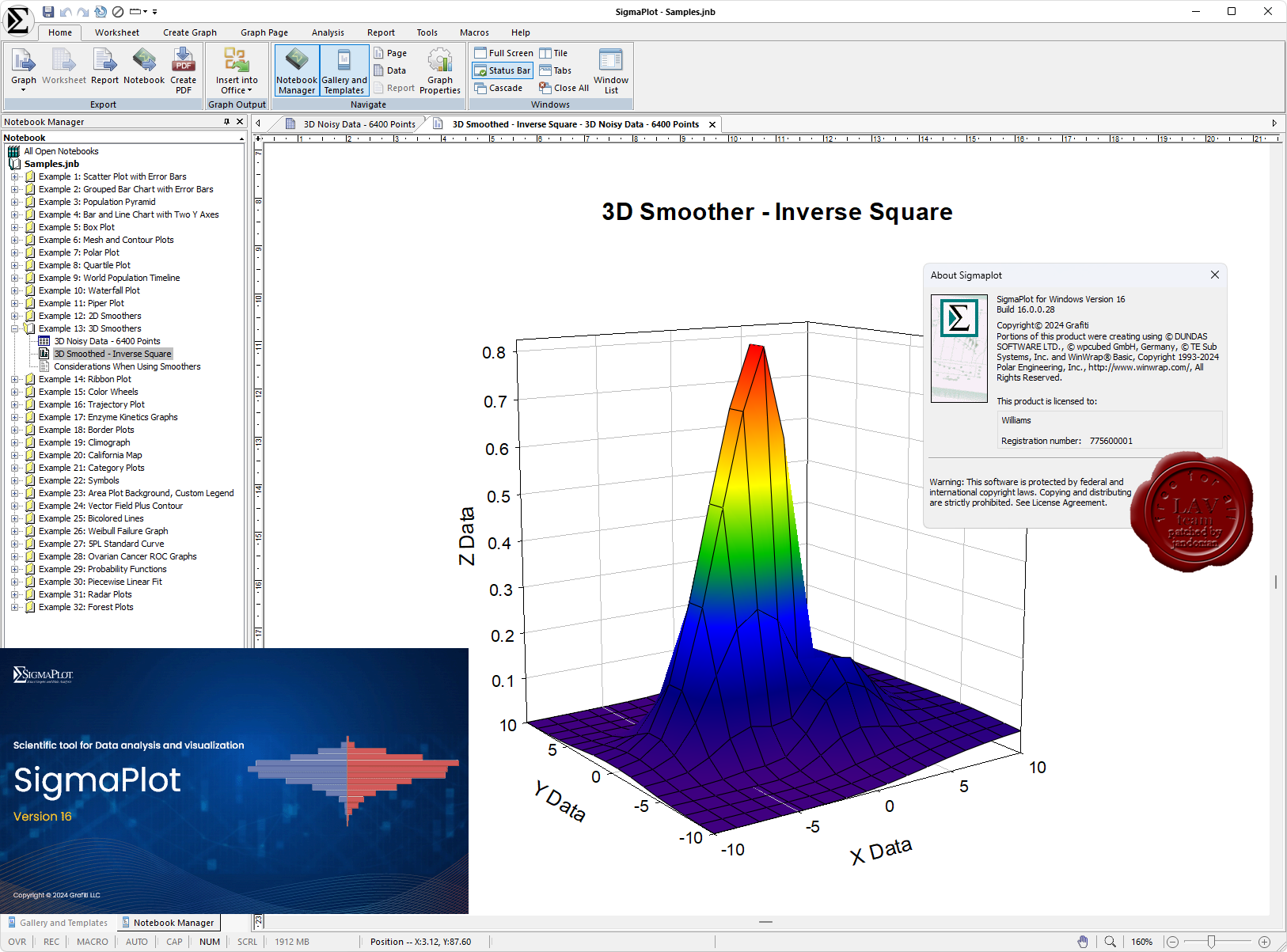The height and width of the screenshot is (952, 1287).
Task: Click the right tab scroll arrow
Action: pyautogui.click(x=1274, y=123)
